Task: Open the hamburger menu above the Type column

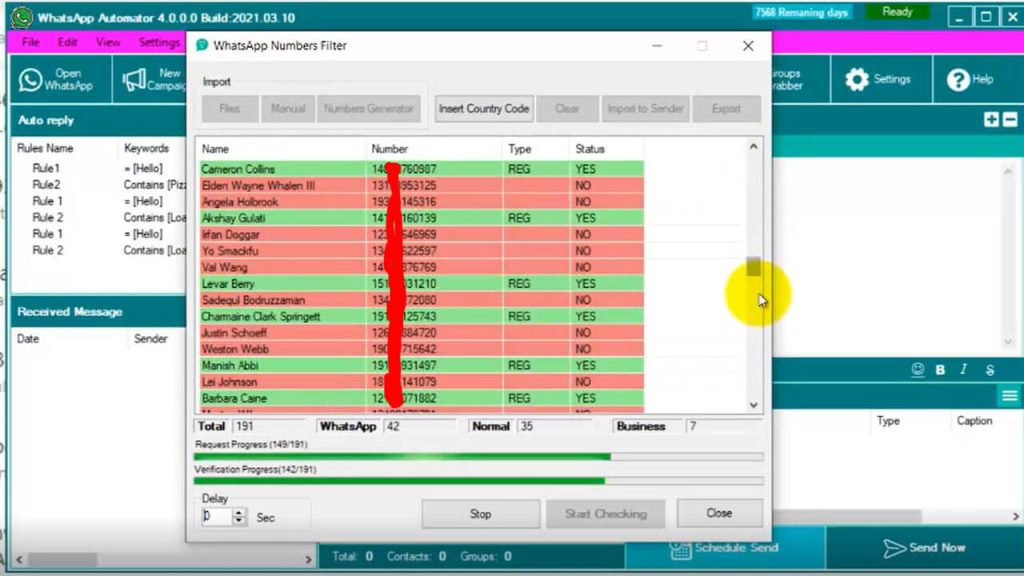Action: 1009,396
